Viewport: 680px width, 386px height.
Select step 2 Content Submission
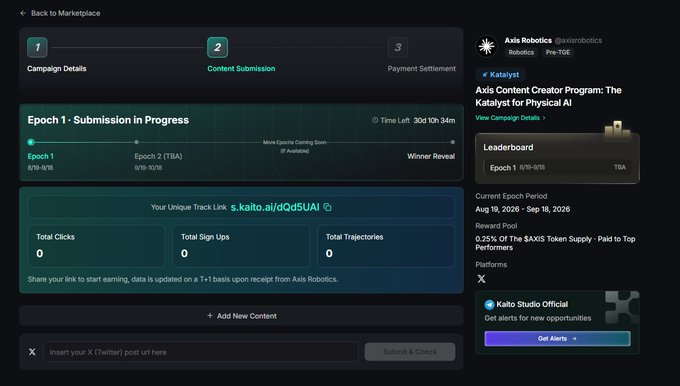(217, 47)
